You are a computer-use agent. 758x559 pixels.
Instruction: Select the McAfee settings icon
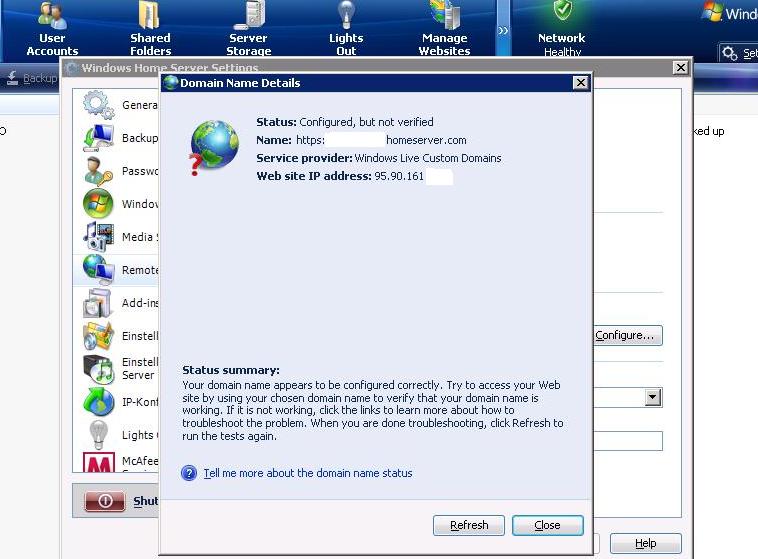[x=99, y=462]
